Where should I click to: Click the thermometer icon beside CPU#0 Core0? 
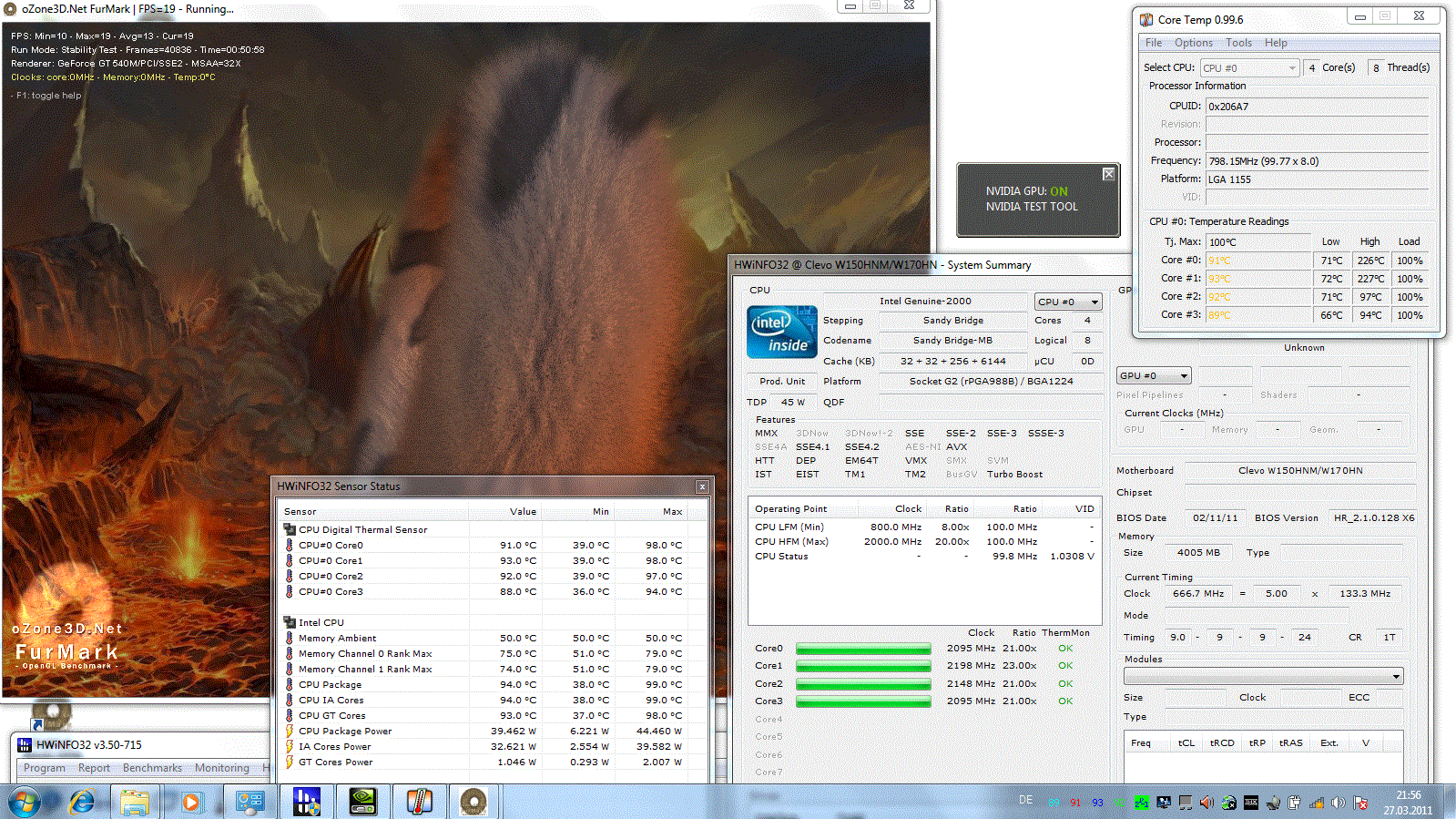pos(290,545)
